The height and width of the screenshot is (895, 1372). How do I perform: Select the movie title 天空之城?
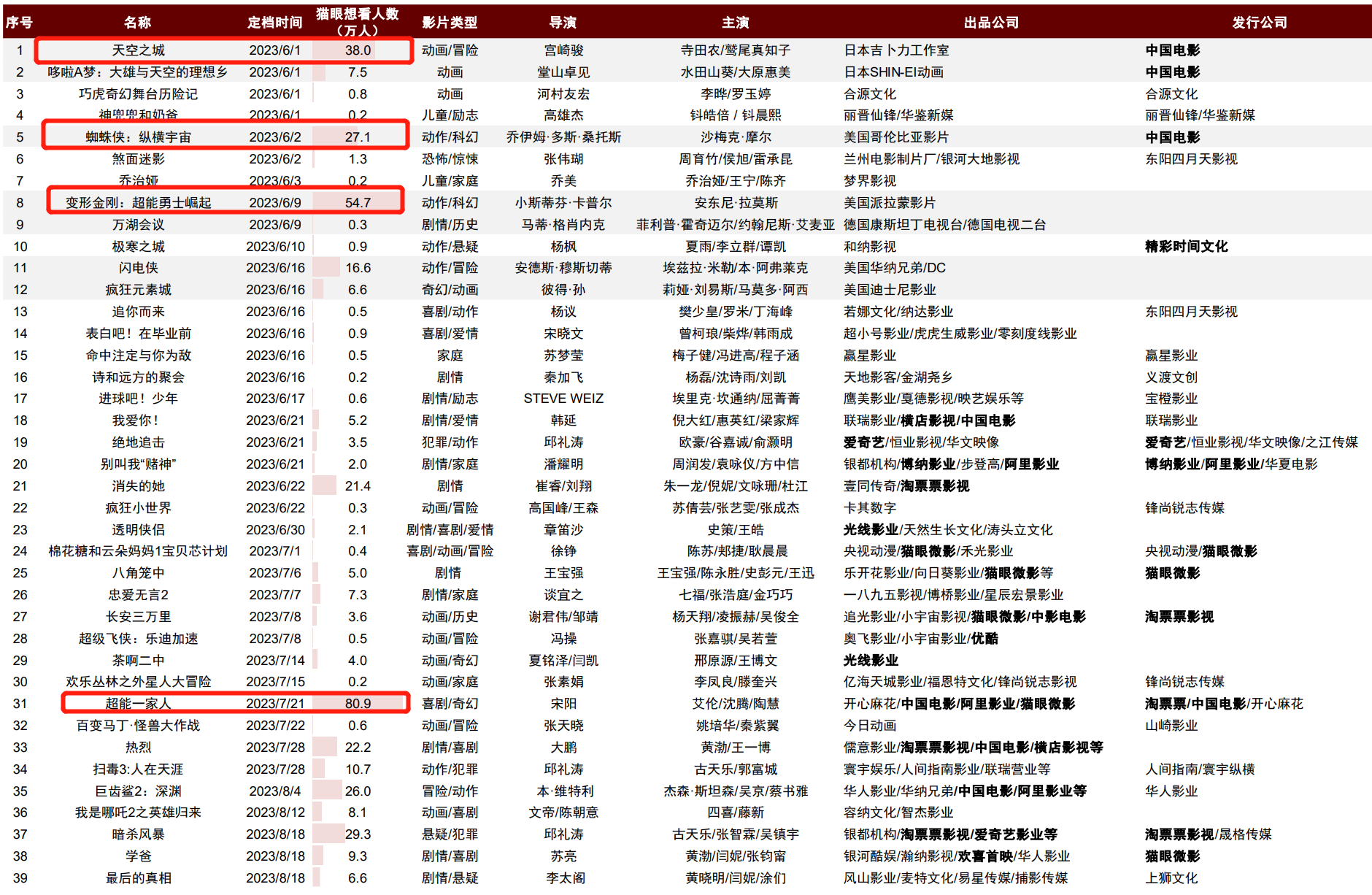pos(139,50)
